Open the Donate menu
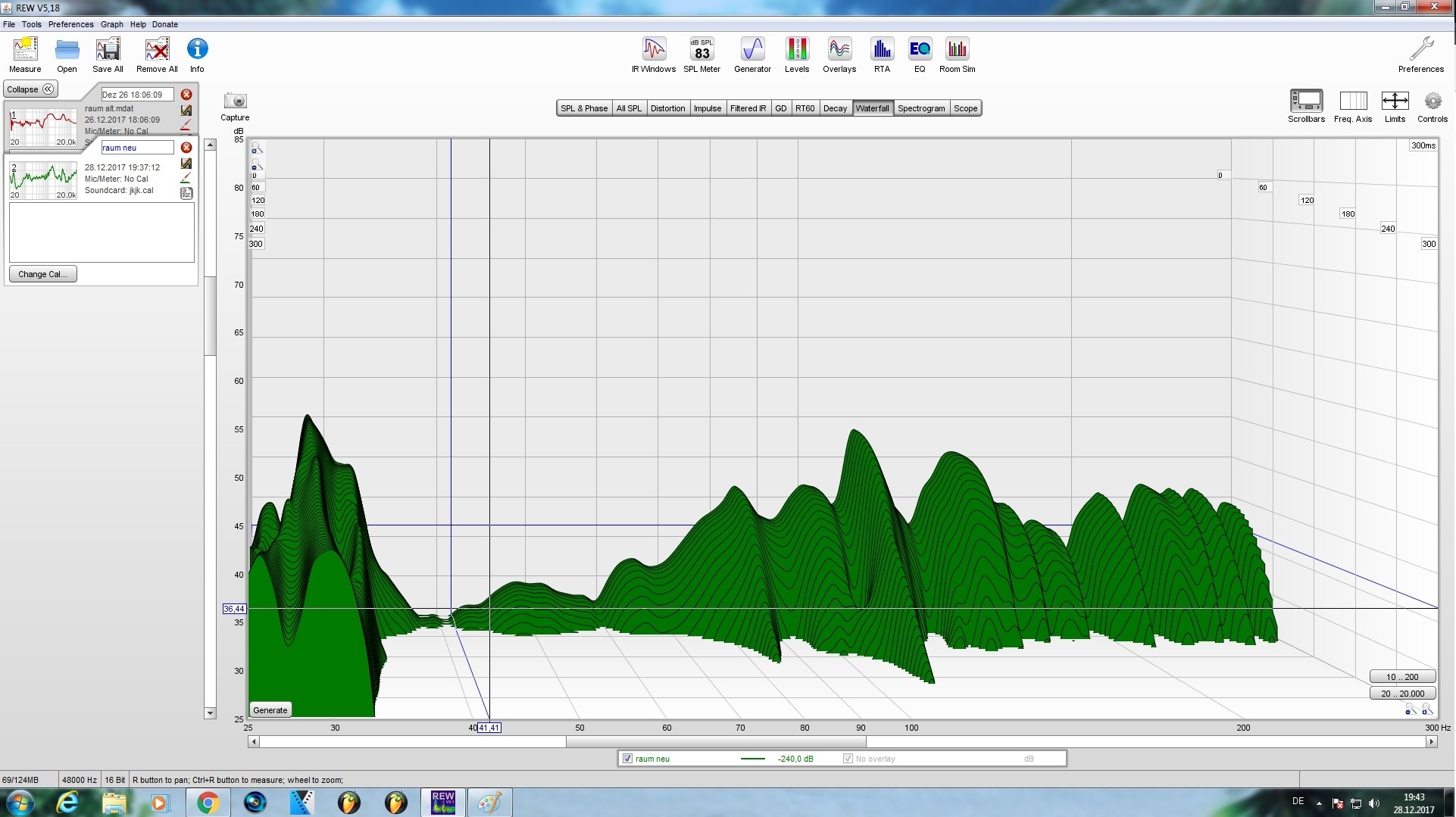1456x817 pixels. pos(165,24)
